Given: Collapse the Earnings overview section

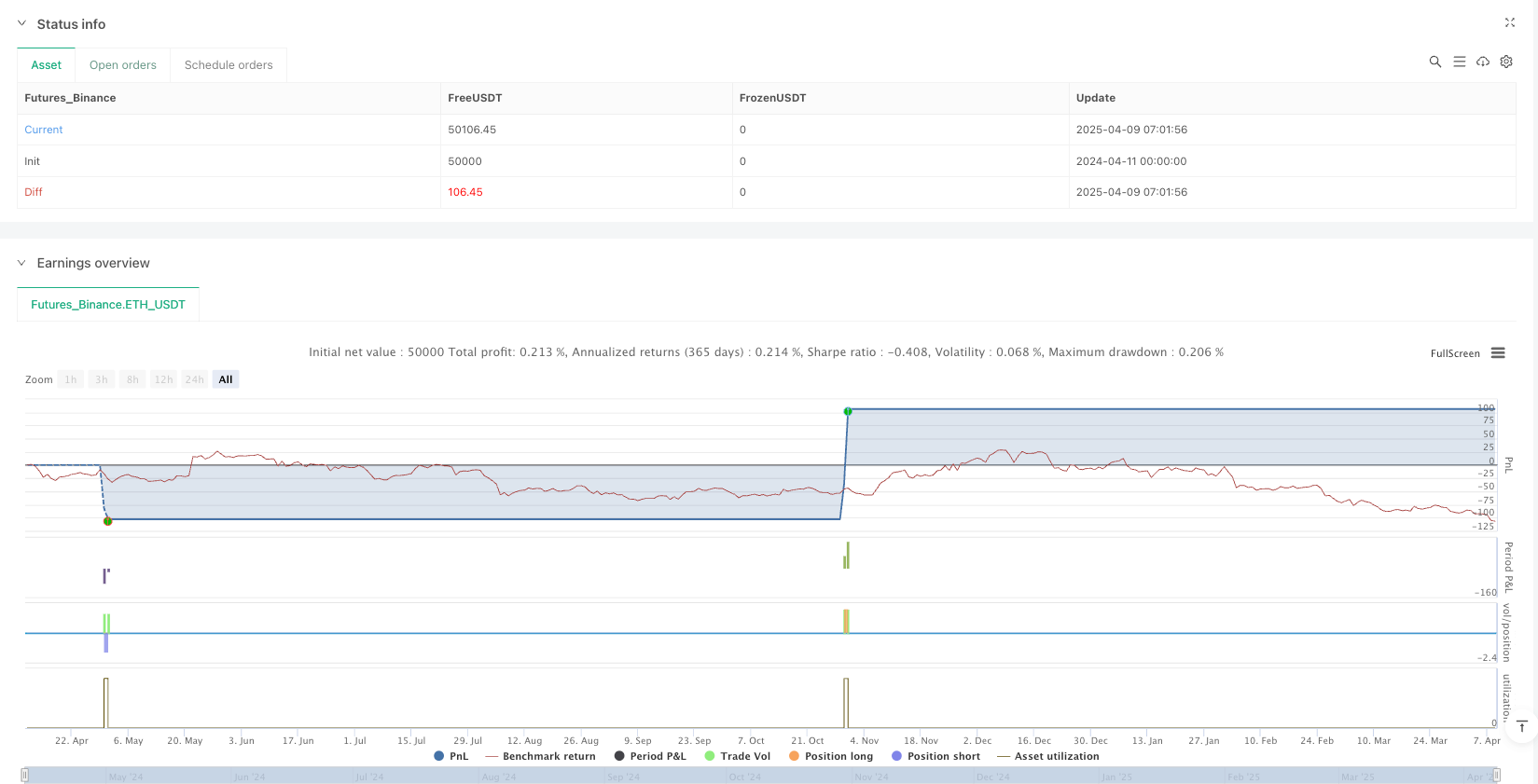Looking at the screenshot, I should coord(21,263).
